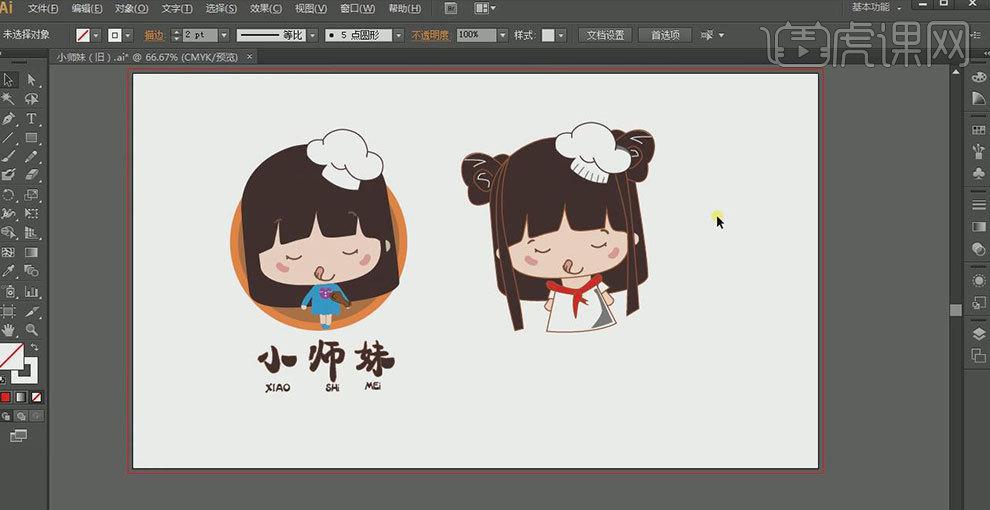Swap fill and stroke colors
Screen dimensions: 990x510
point(35,347)
